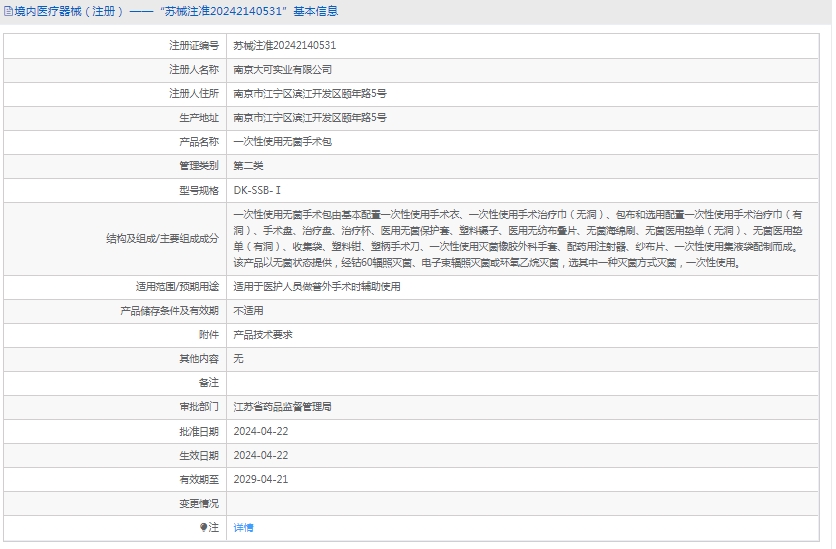836x549 pixels.
Task: Click 产品技术要求 attachment text
Action: pyautogui.click(x=262, y=335)
